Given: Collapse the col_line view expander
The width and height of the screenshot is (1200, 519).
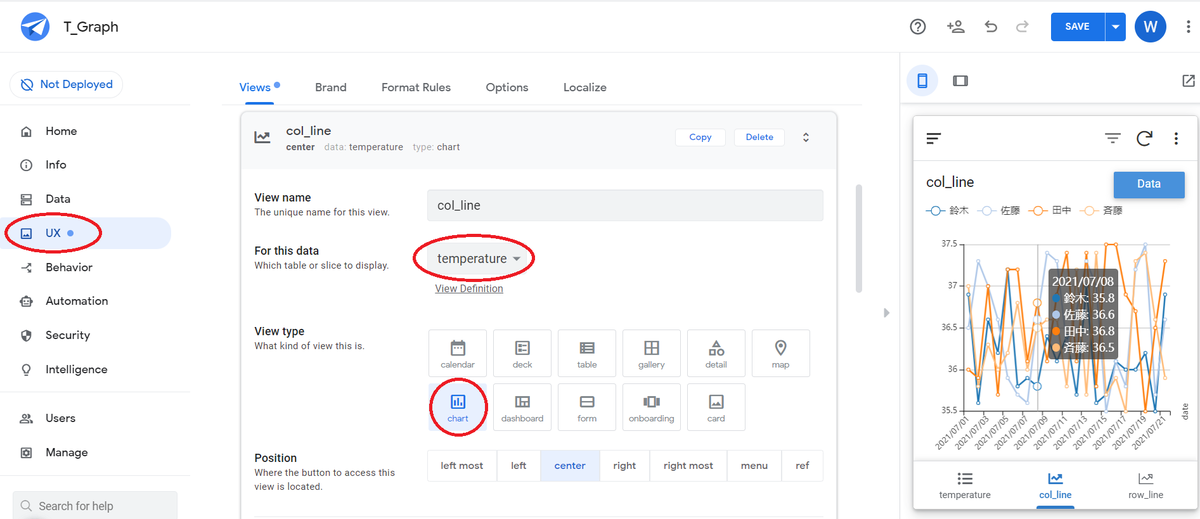Looking at the screenshot, I should pos(806,137).
